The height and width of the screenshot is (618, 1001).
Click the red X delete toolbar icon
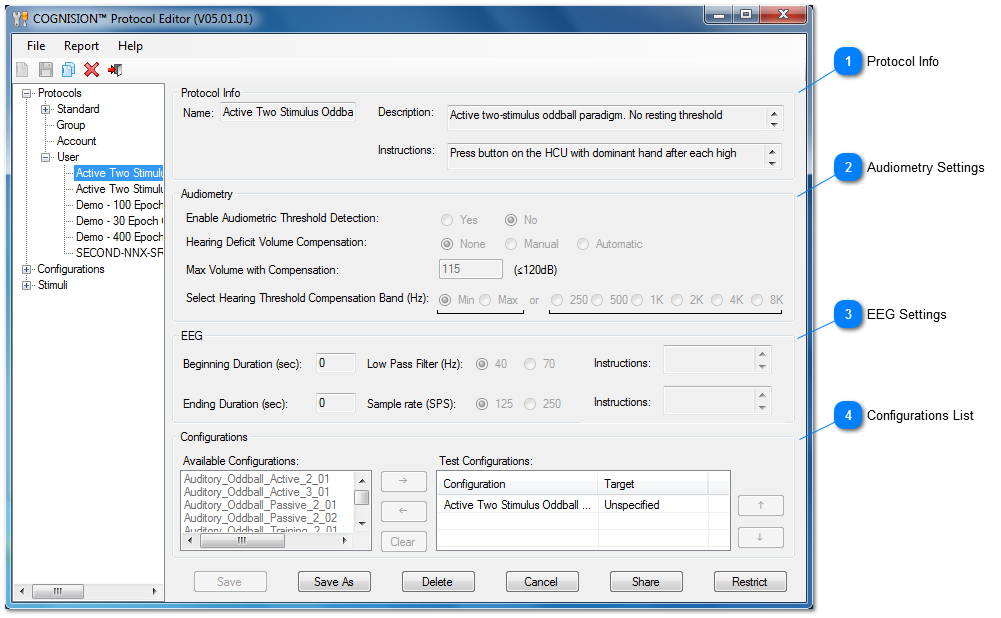coord(91,70)
